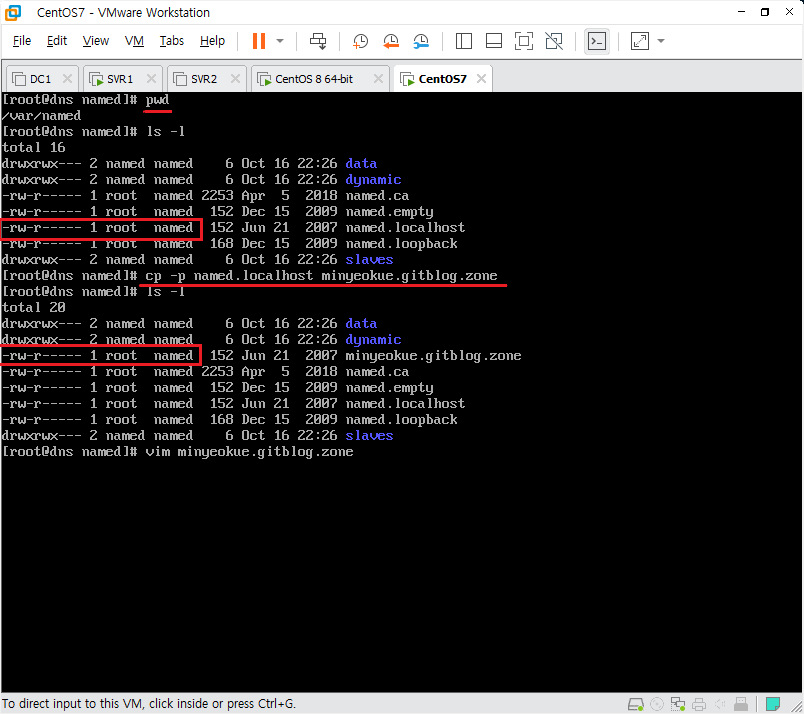Click inside the terminal at vim command
The height and width of the screenshot is (714, 804).
pos(249,452)
